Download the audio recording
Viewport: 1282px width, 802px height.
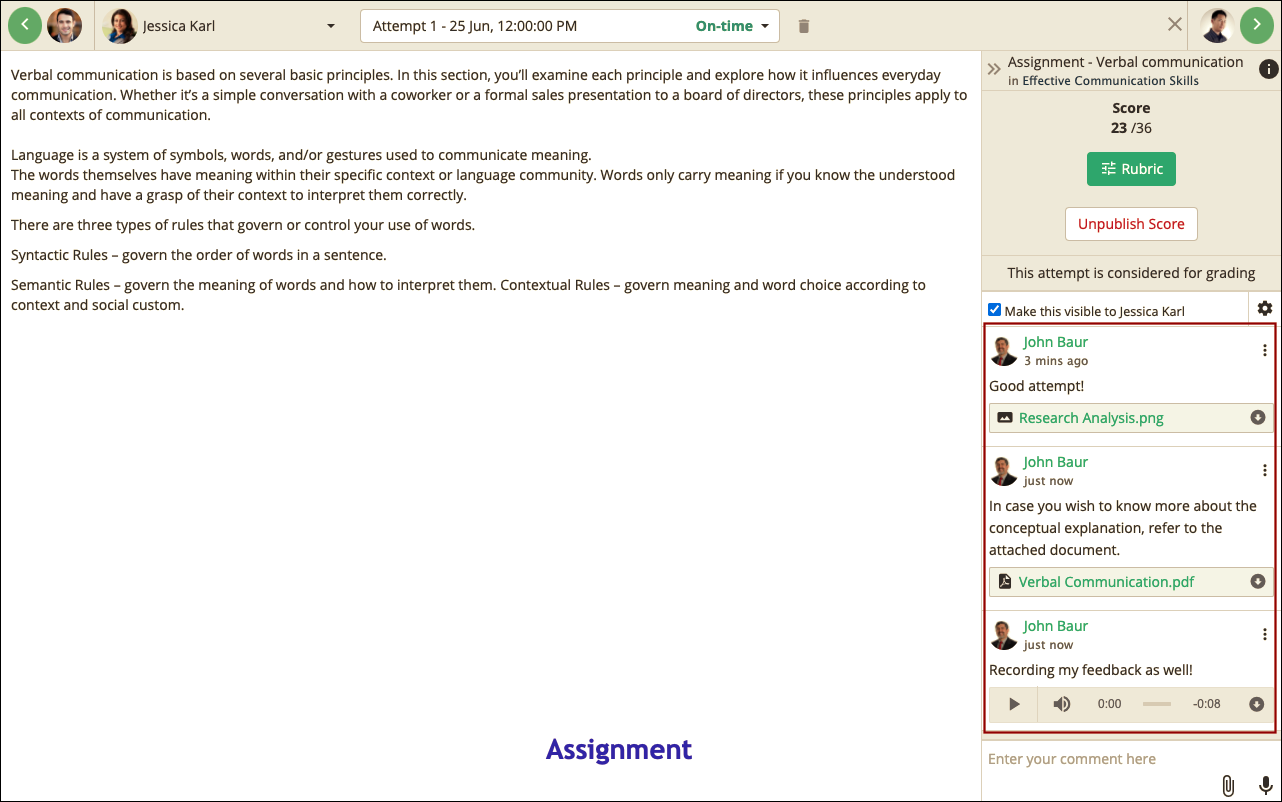point(1258,704)
